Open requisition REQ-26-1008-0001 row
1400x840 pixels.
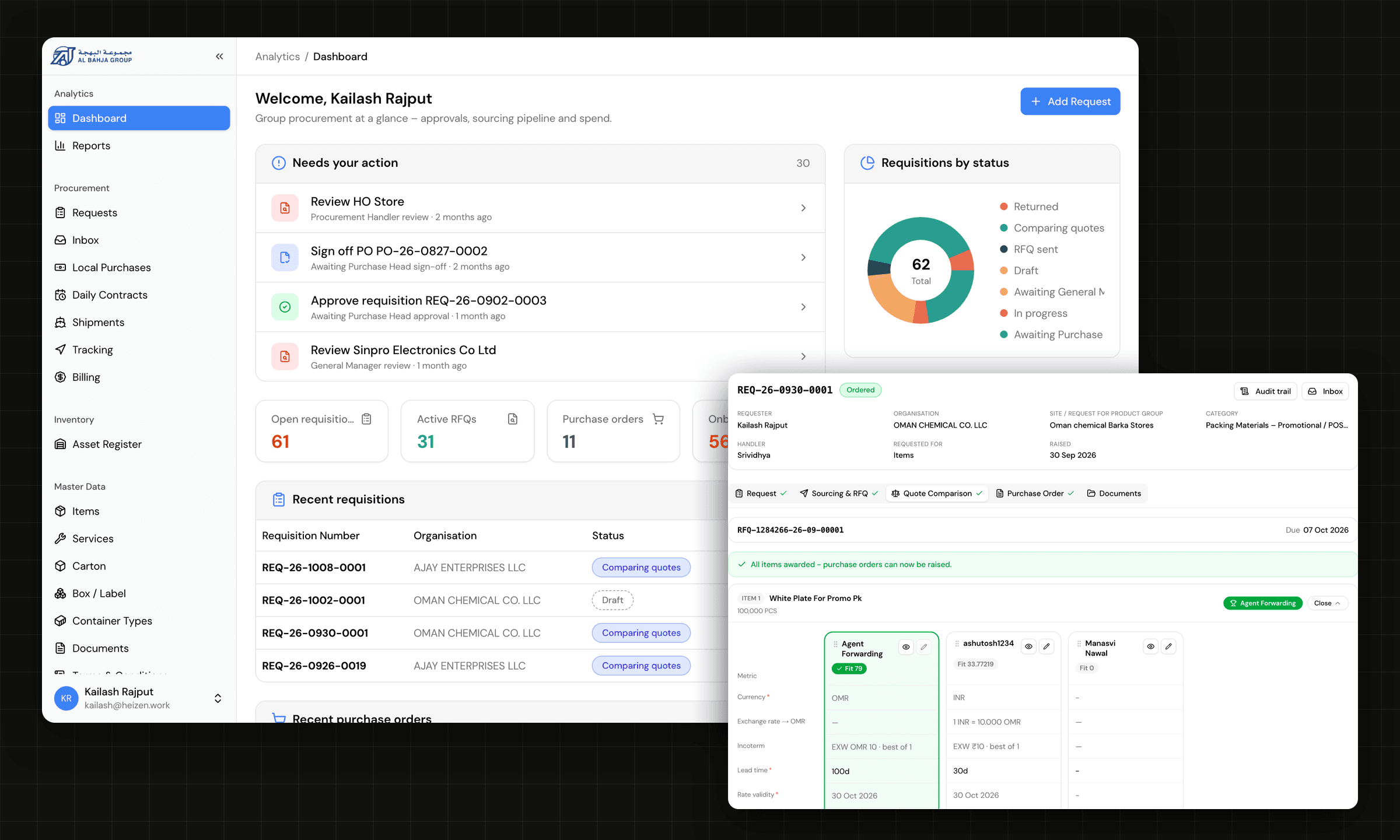[491, 568]
